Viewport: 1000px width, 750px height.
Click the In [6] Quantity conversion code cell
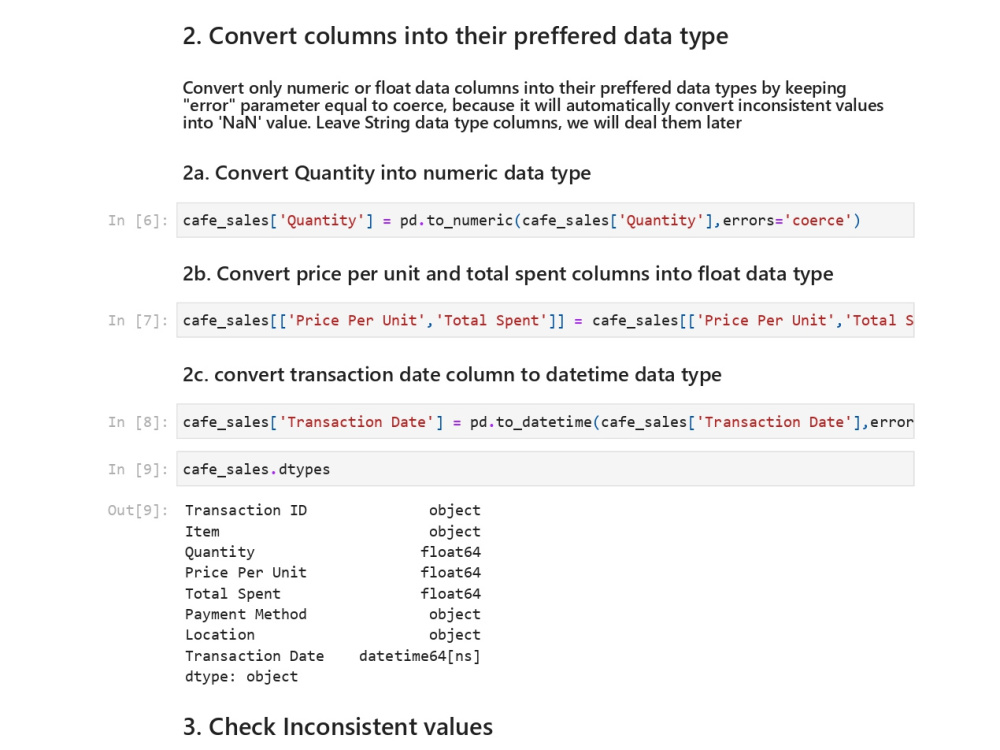545,220
